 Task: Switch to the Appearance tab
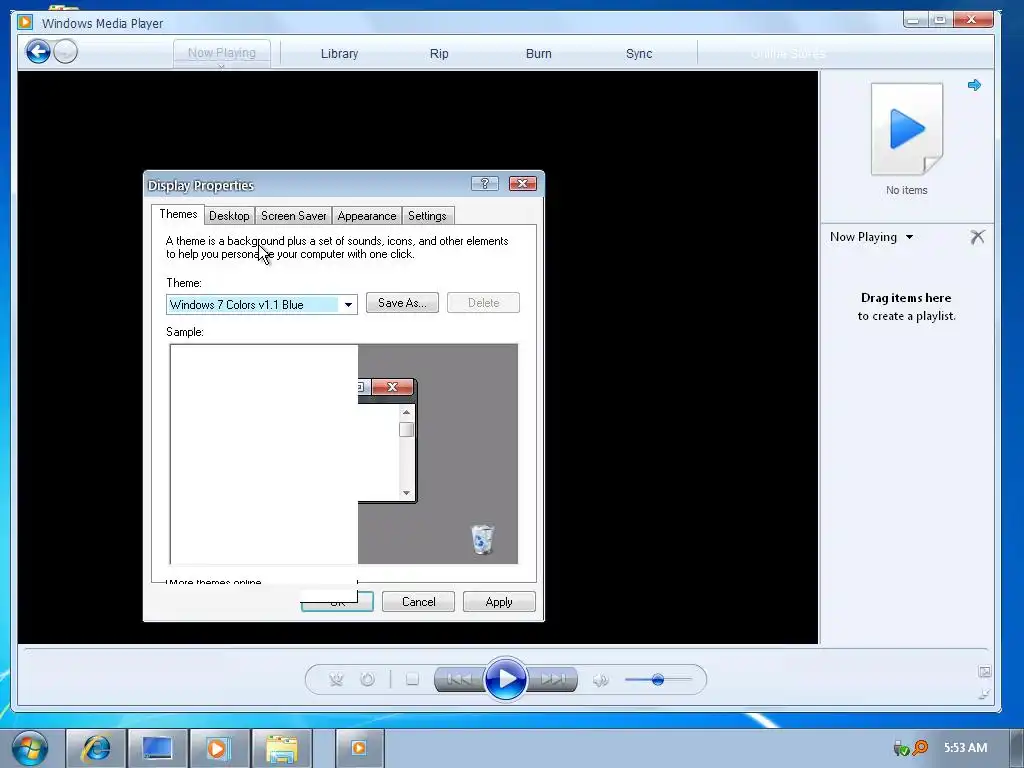pos(366,216)
